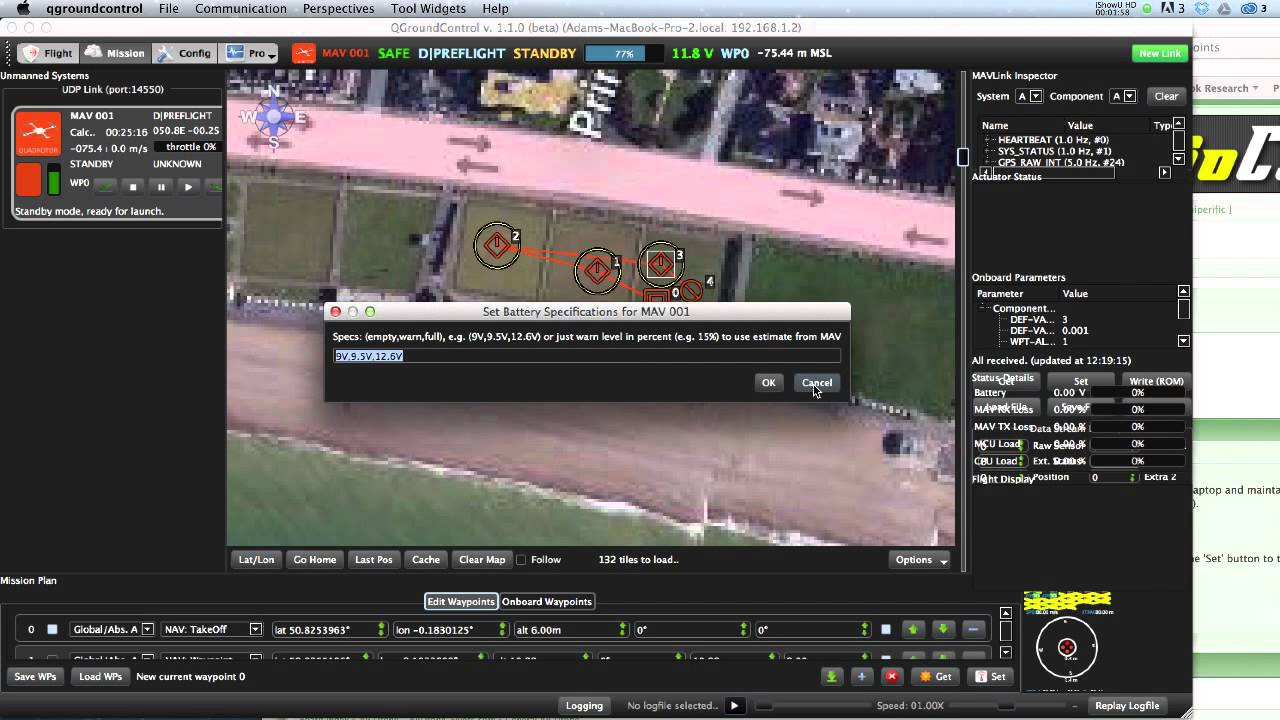Click the Write (ROM) button

1156,381
